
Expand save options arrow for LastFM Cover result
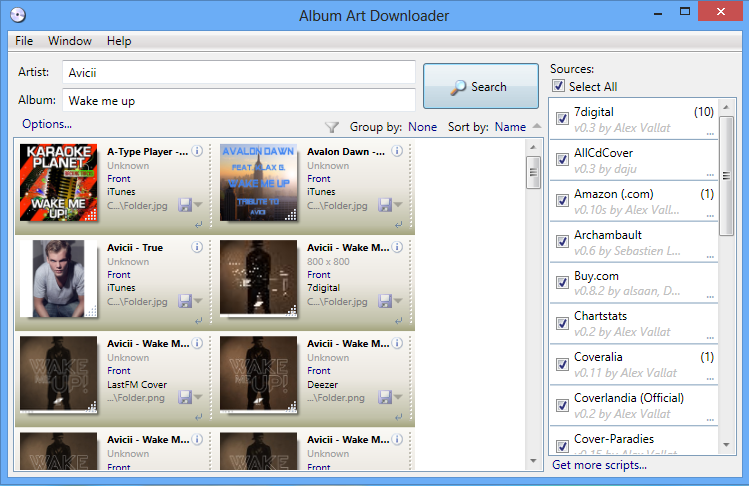[198, 397]
